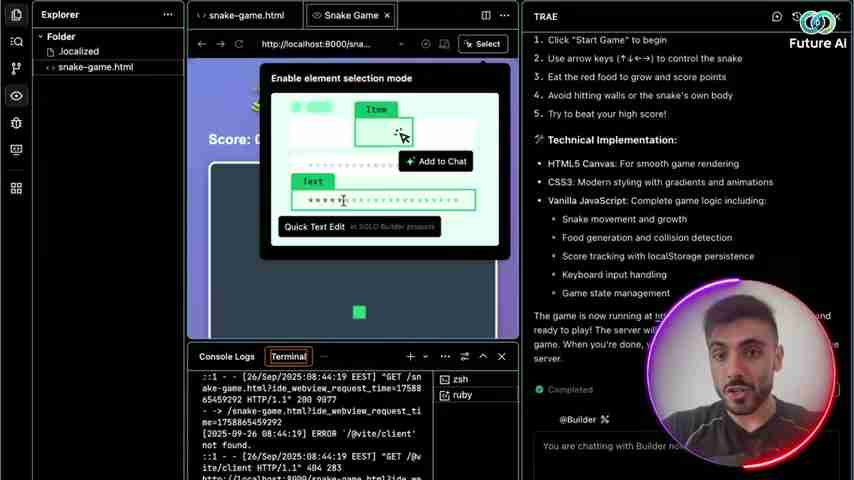This screenshot has height=480, width=854.
Task: Click the green food square in game
Action: [x=359, y=312]
